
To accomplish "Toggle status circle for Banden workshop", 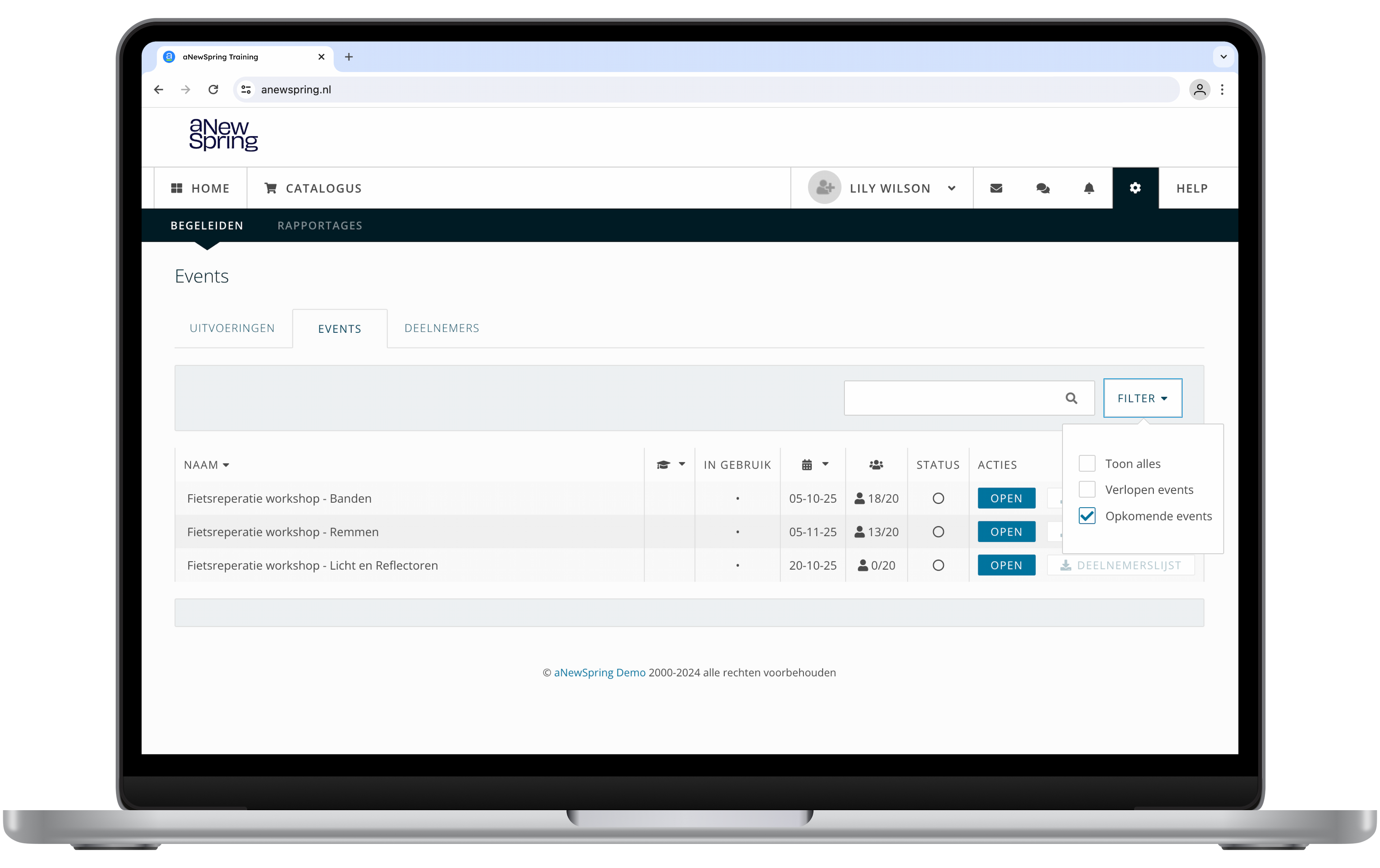I will [x=938, y=498].
